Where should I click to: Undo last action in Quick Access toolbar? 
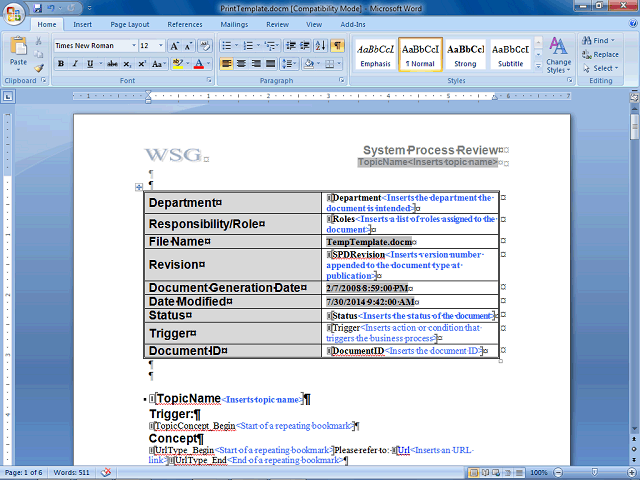click(x=51, y=8)
